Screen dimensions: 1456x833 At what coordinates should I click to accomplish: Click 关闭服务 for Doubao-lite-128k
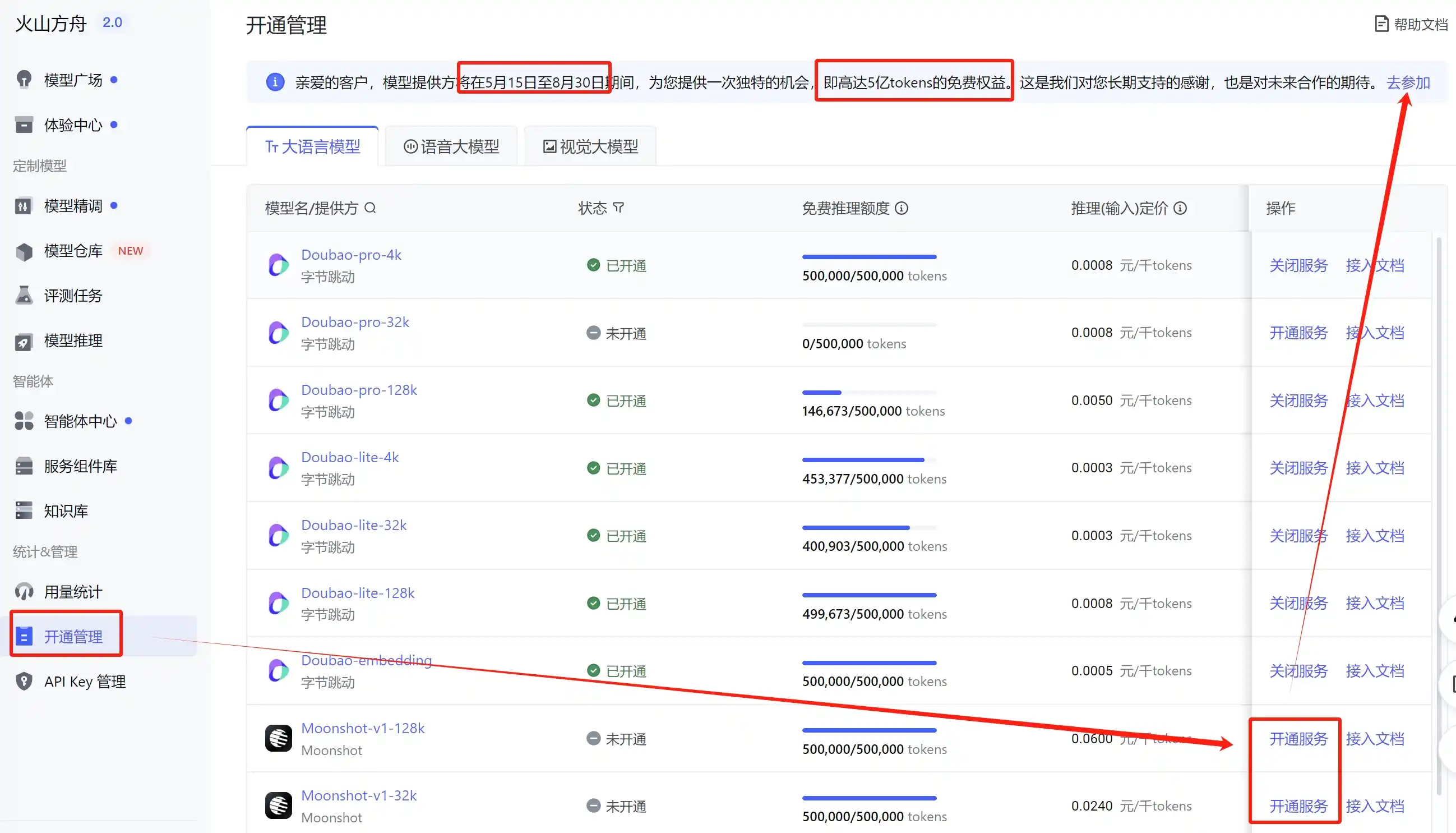tap(1299, 603)
